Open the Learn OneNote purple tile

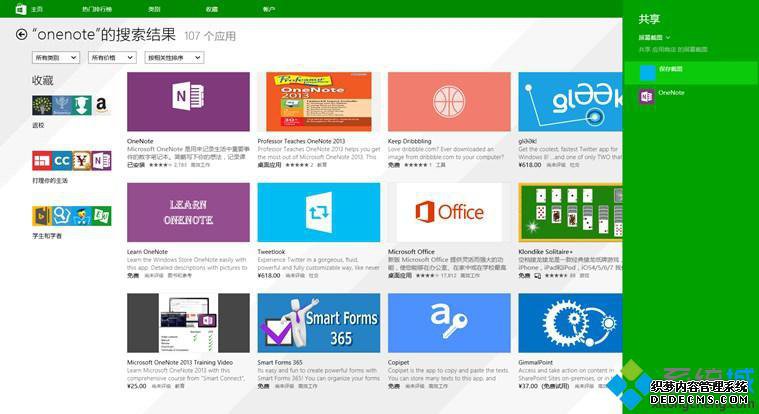(188, 212)
